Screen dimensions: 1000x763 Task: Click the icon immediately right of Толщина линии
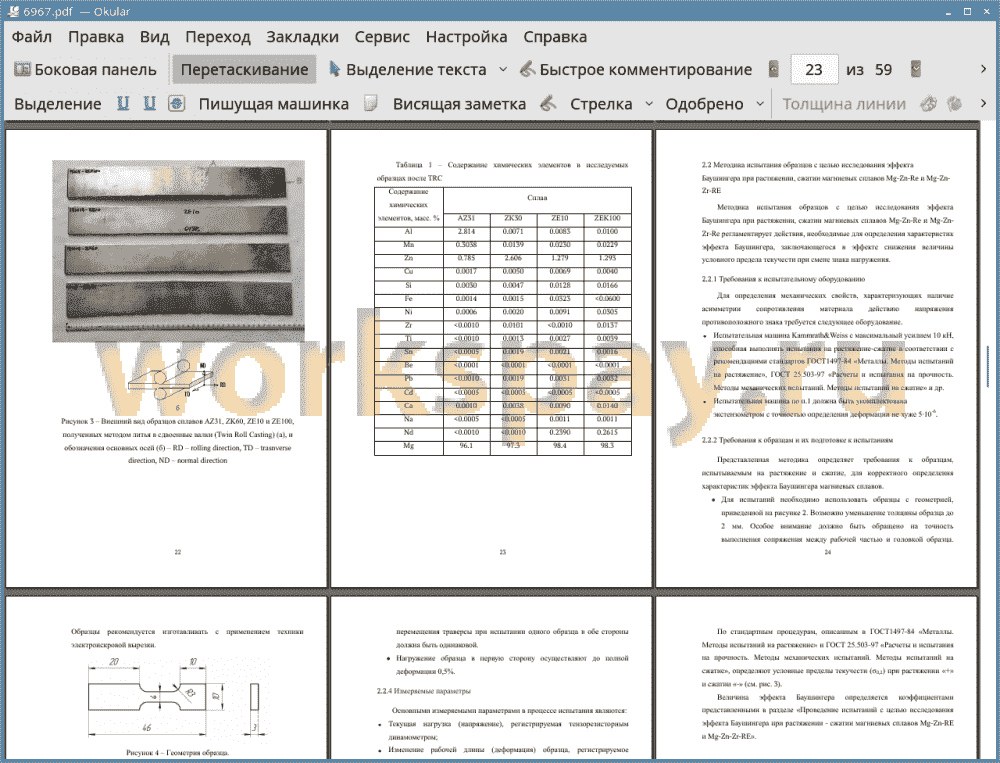[x=929, y=104]
